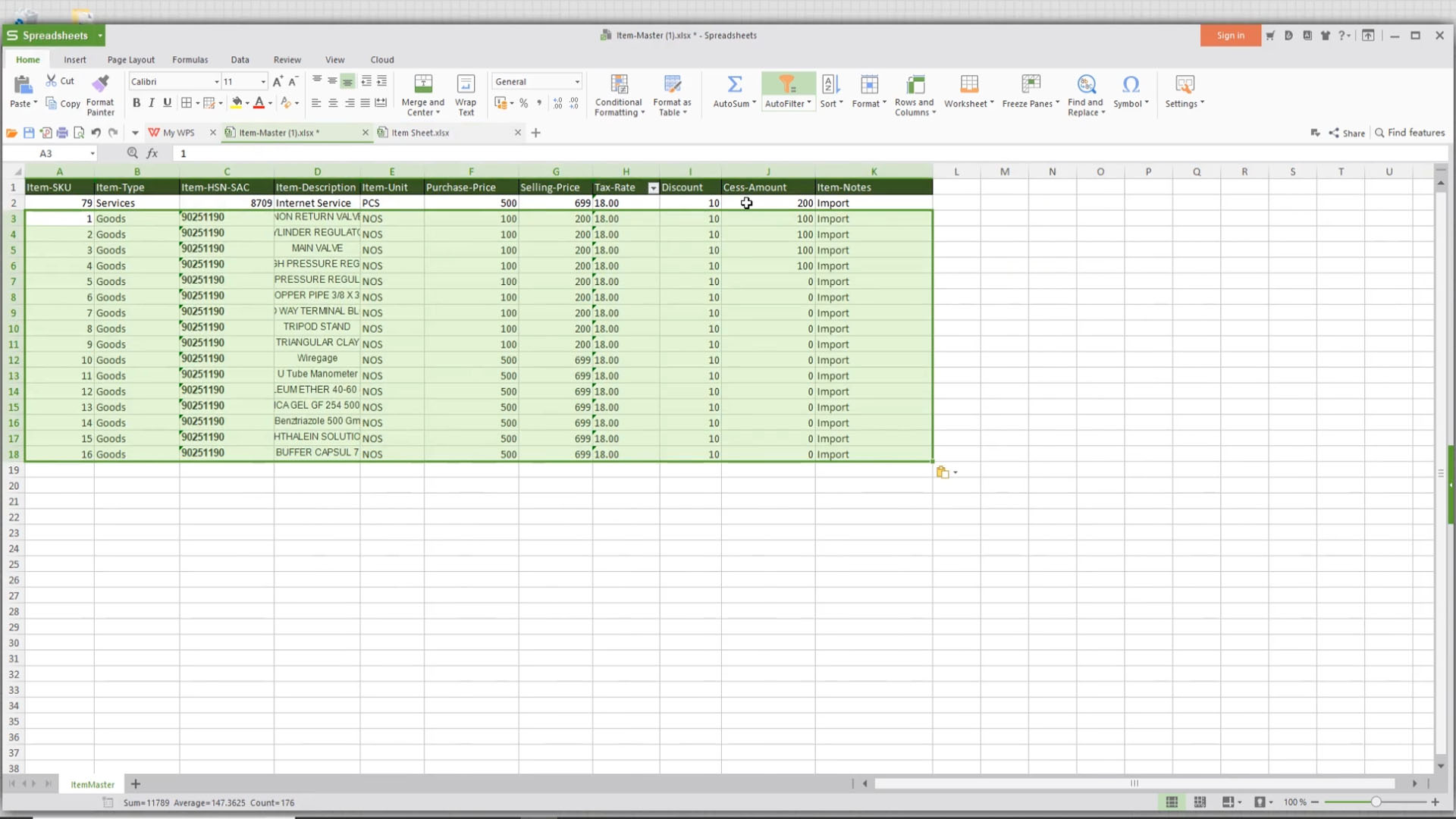Toggle the AutoFilter button
Viewport: 1456px width, 819px height.
coord(788,91)
